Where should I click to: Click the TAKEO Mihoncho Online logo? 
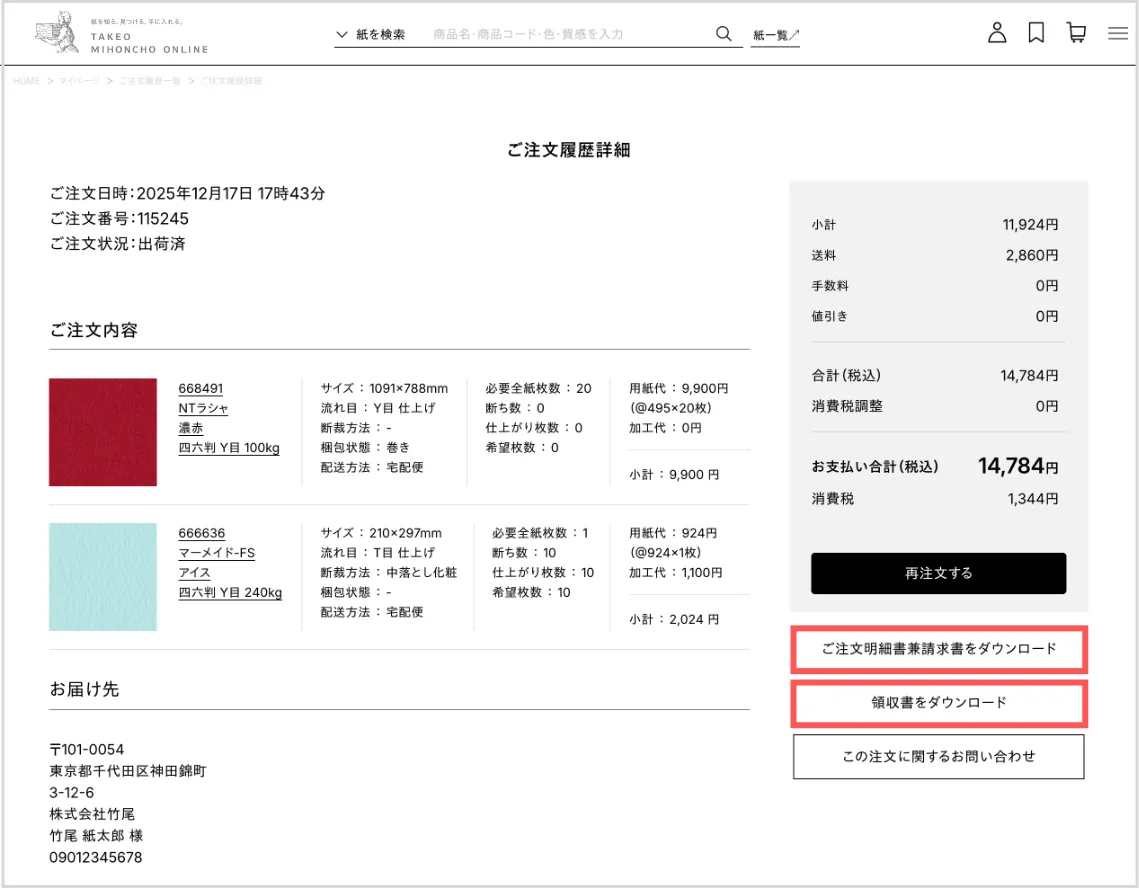(121, 35)
